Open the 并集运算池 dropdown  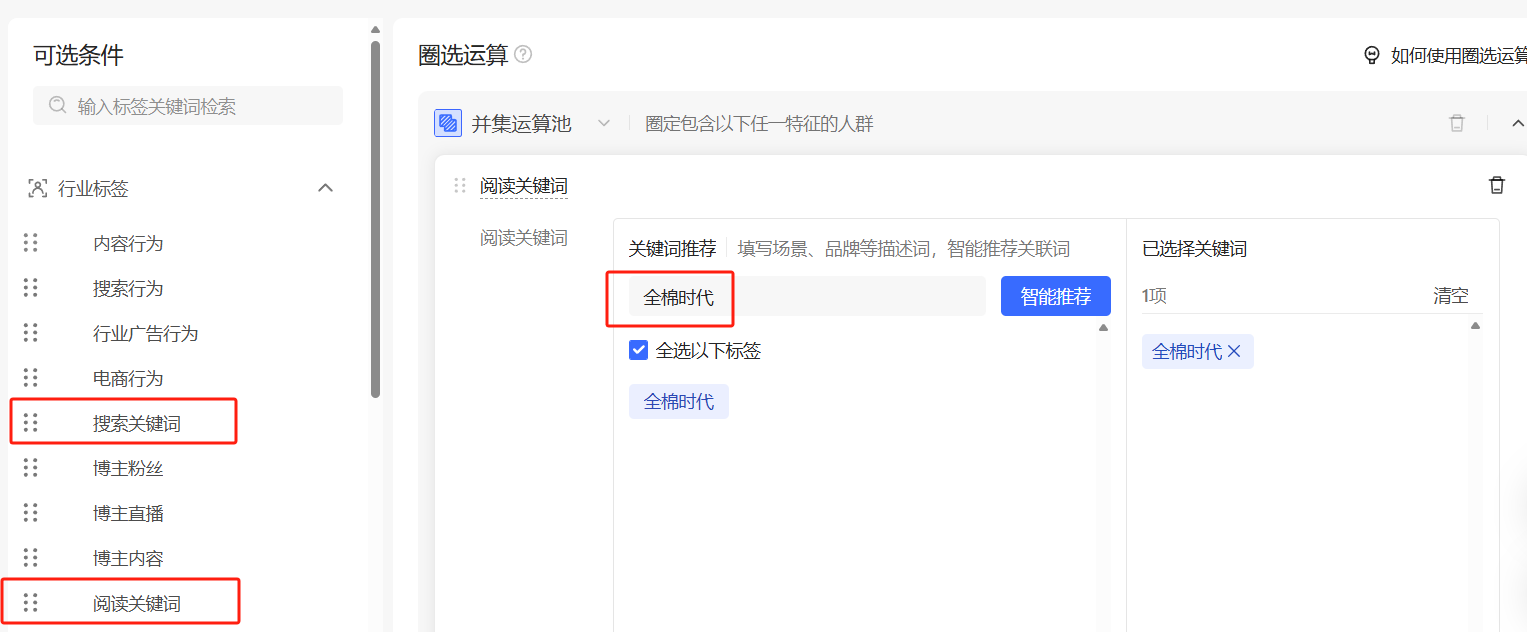(x=604, y=122)
